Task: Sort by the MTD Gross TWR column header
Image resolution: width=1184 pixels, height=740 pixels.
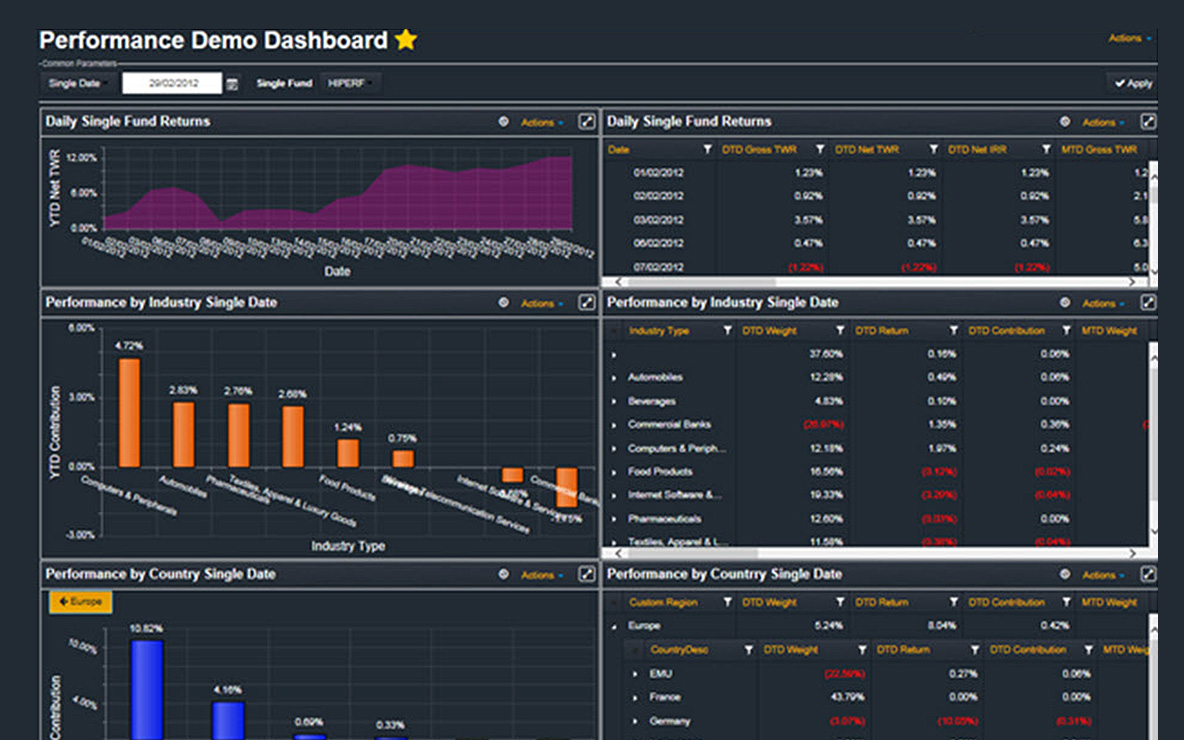Action: click(x=1099, y=150)
